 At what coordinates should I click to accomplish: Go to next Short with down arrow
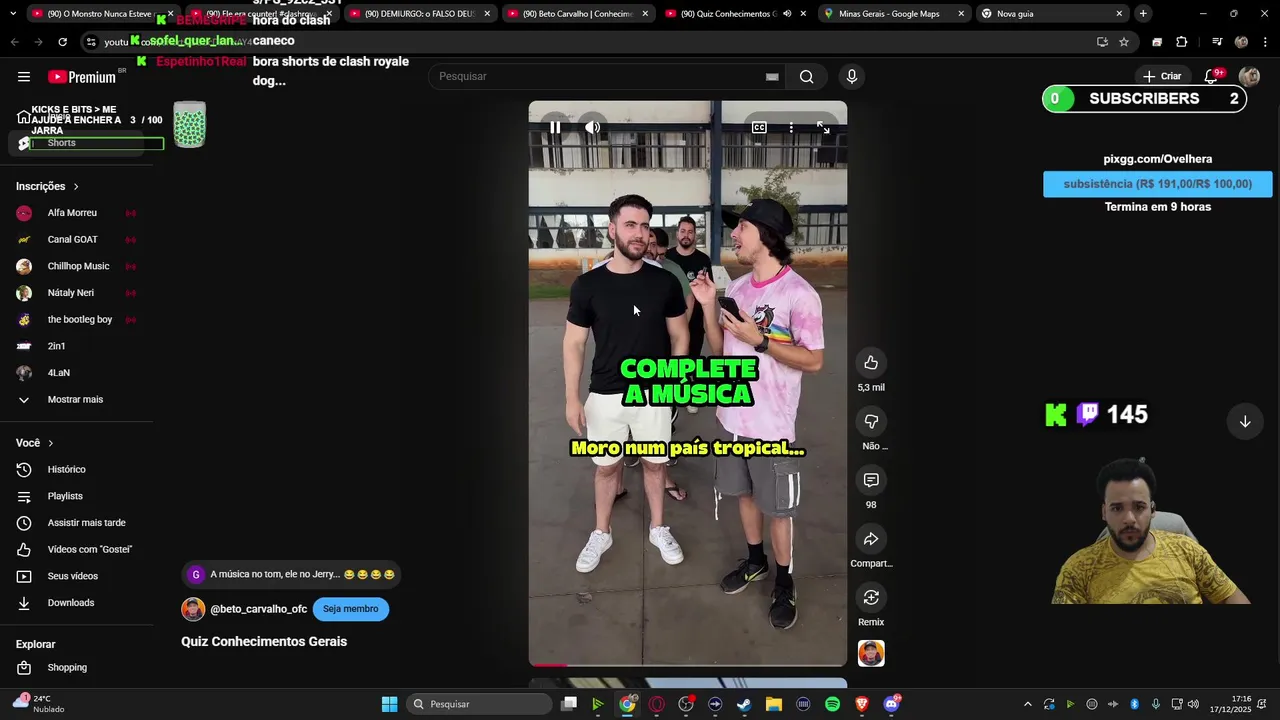[1245, 421]
